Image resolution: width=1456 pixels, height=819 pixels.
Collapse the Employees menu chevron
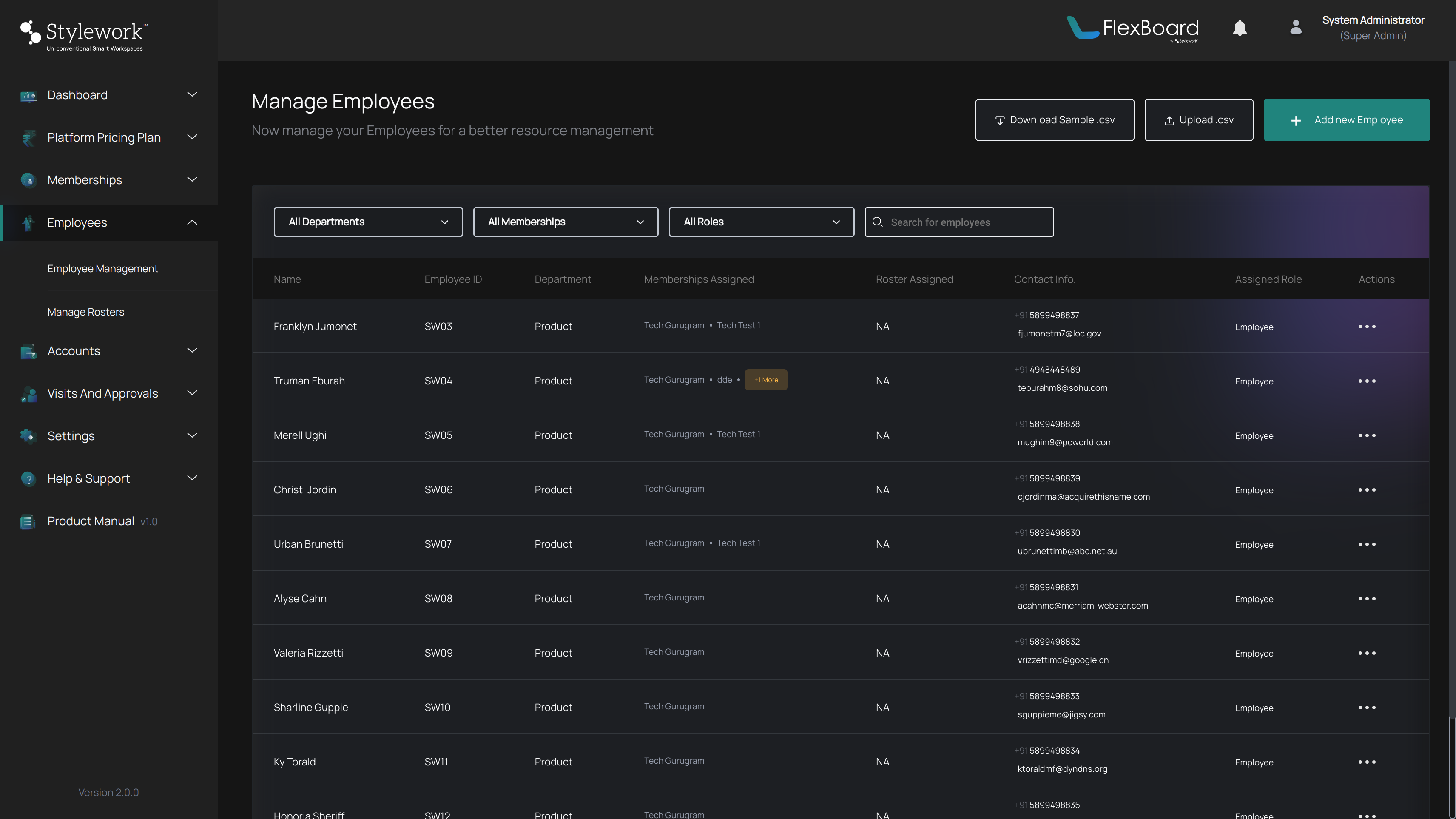(192, 223)
